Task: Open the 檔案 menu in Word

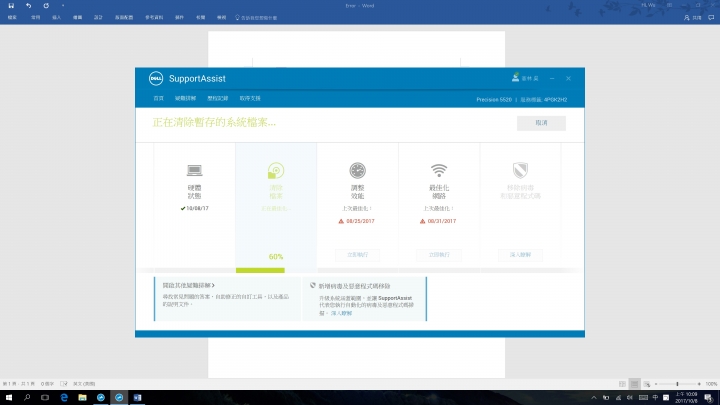Action: pyautogui.click(x=12, y=17)
